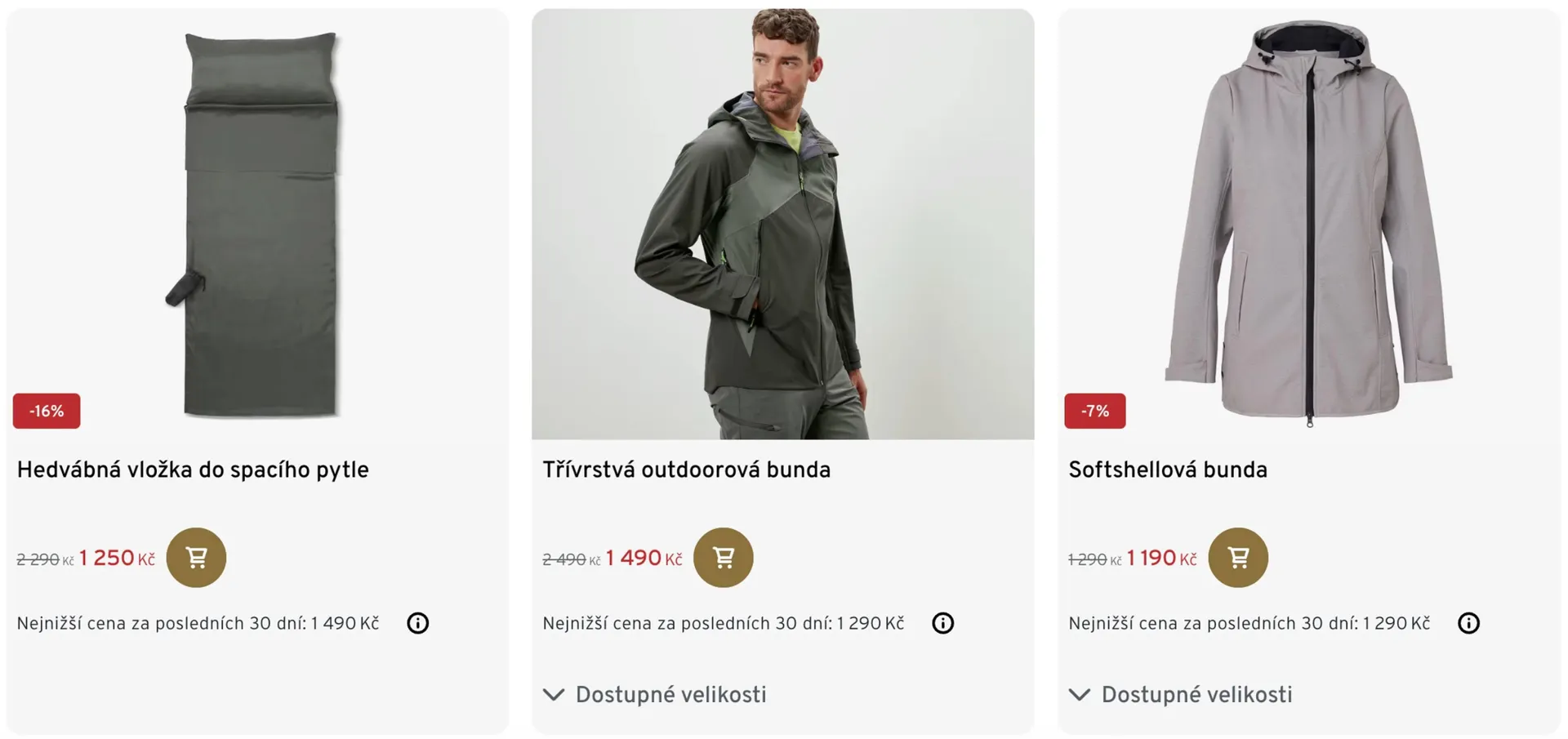This screenshot has width=1568, height=739.
Task: Expand Dostupné velikosti under Softshellová bunda
Action: pos(1196,695)
